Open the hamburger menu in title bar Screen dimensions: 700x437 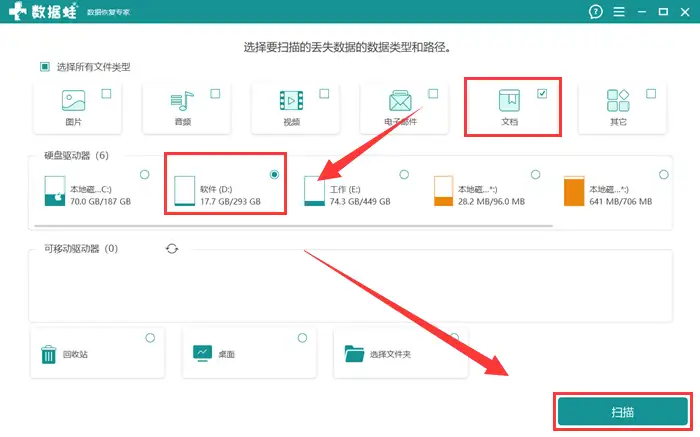619,12
